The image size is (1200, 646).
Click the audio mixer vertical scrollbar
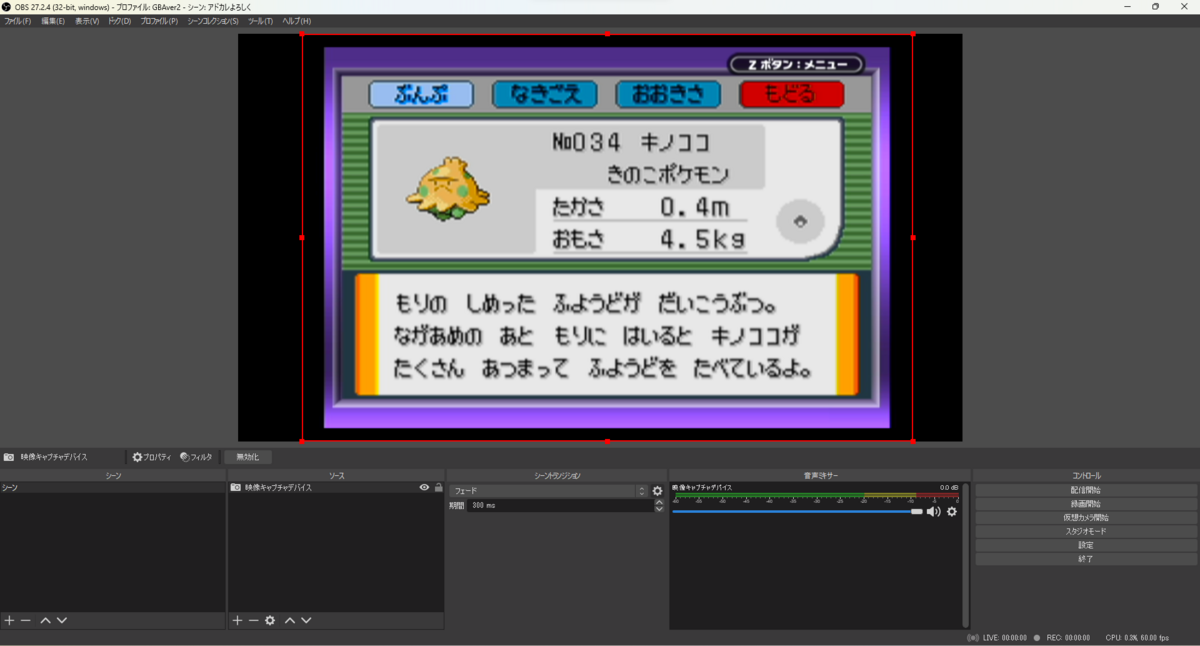pyautogui.click(x=966, y=555)
